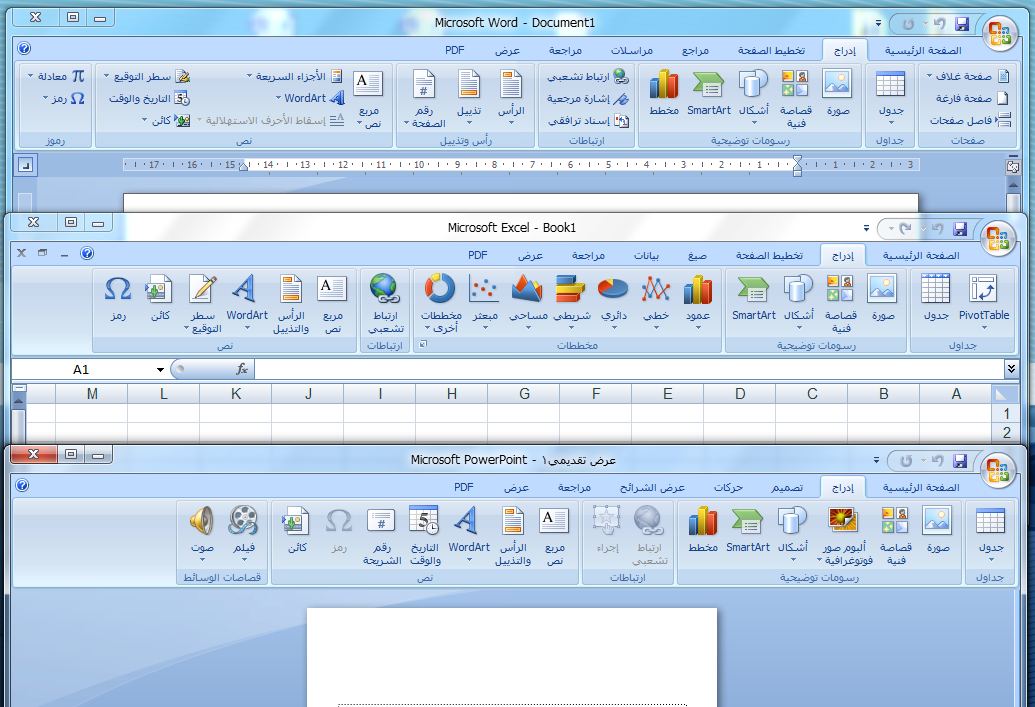Select column H header in Excel
Image resolution: width=1035 pixels, height=707 pixels.
pos(451,394)
